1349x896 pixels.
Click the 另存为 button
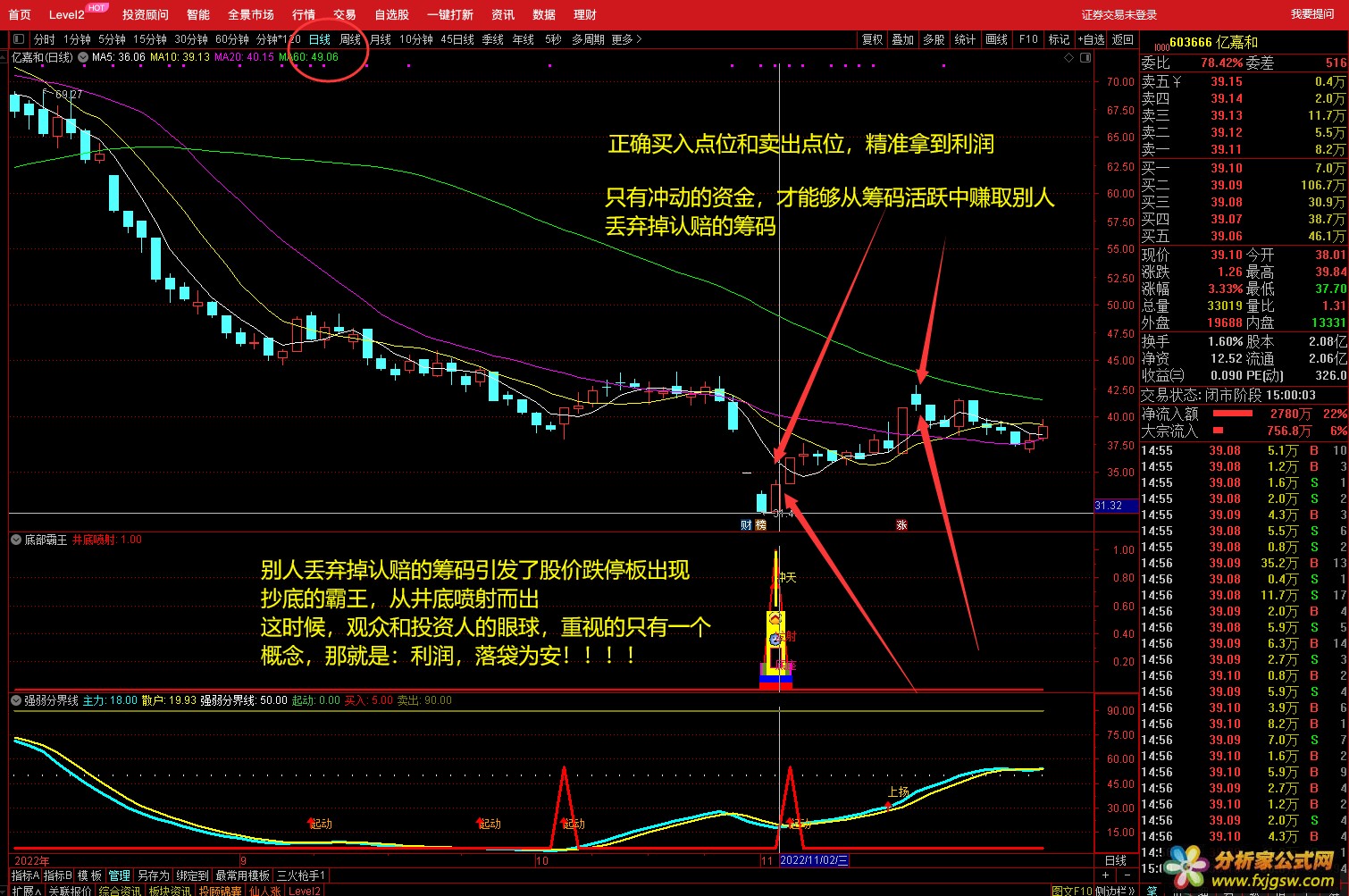coord(154,875)
